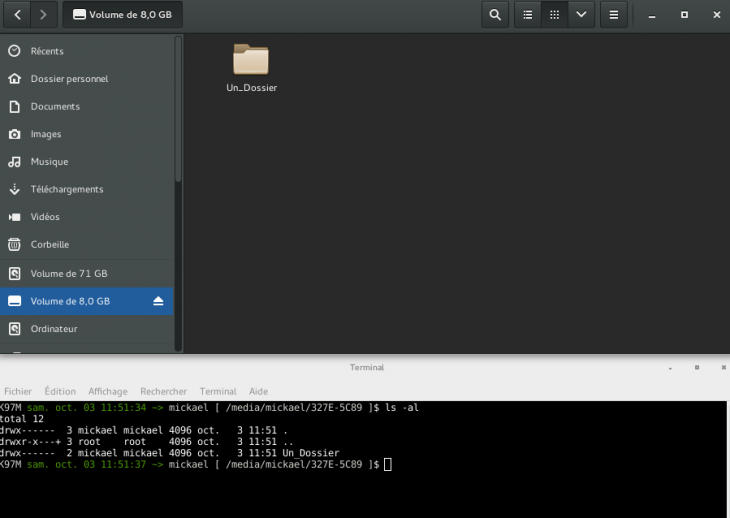Image resolution: width=730 pixels, height=518 pixels.
Task: Open the terminal Édition menu
Action: coord(60,391)
